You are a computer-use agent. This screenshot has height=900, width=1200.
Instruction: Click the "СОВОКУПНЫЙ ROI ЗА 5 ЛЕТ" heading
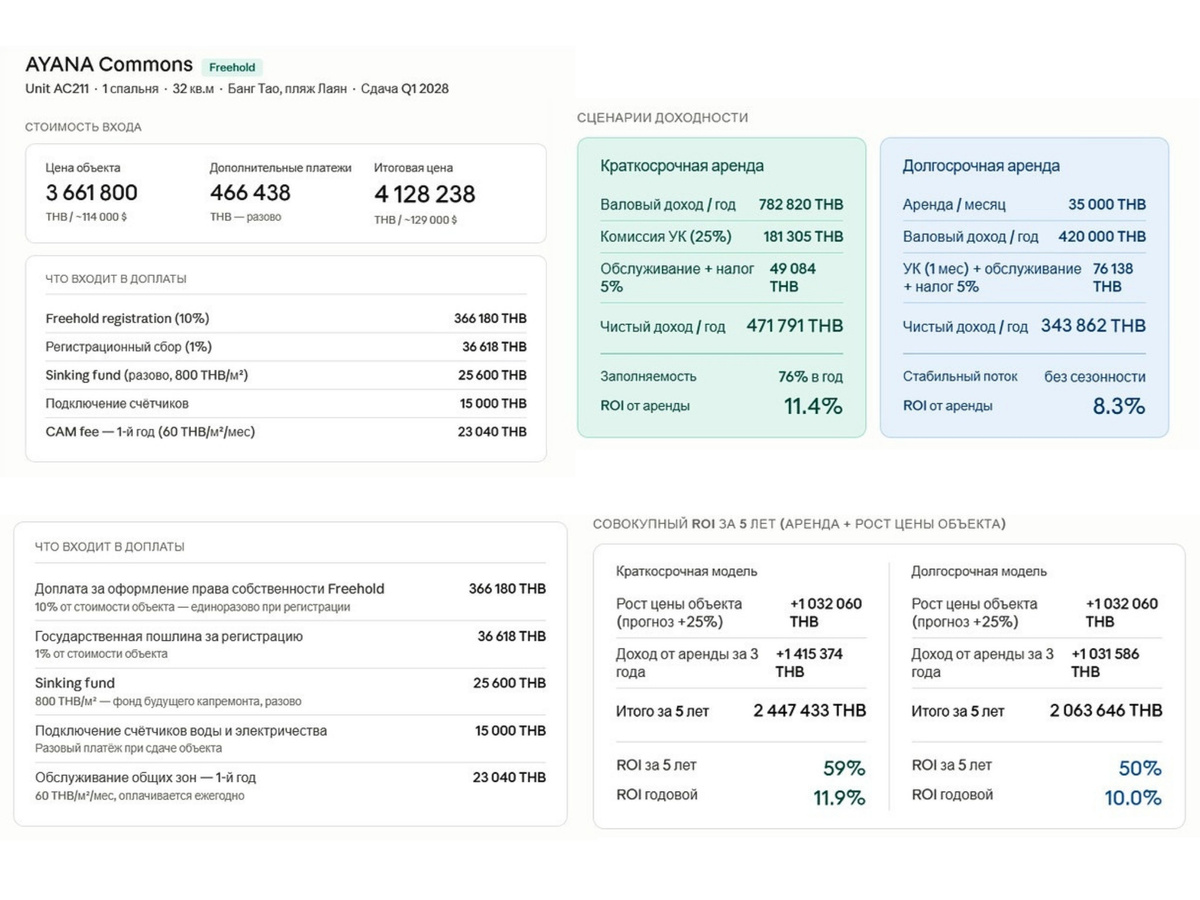[799, 524]
